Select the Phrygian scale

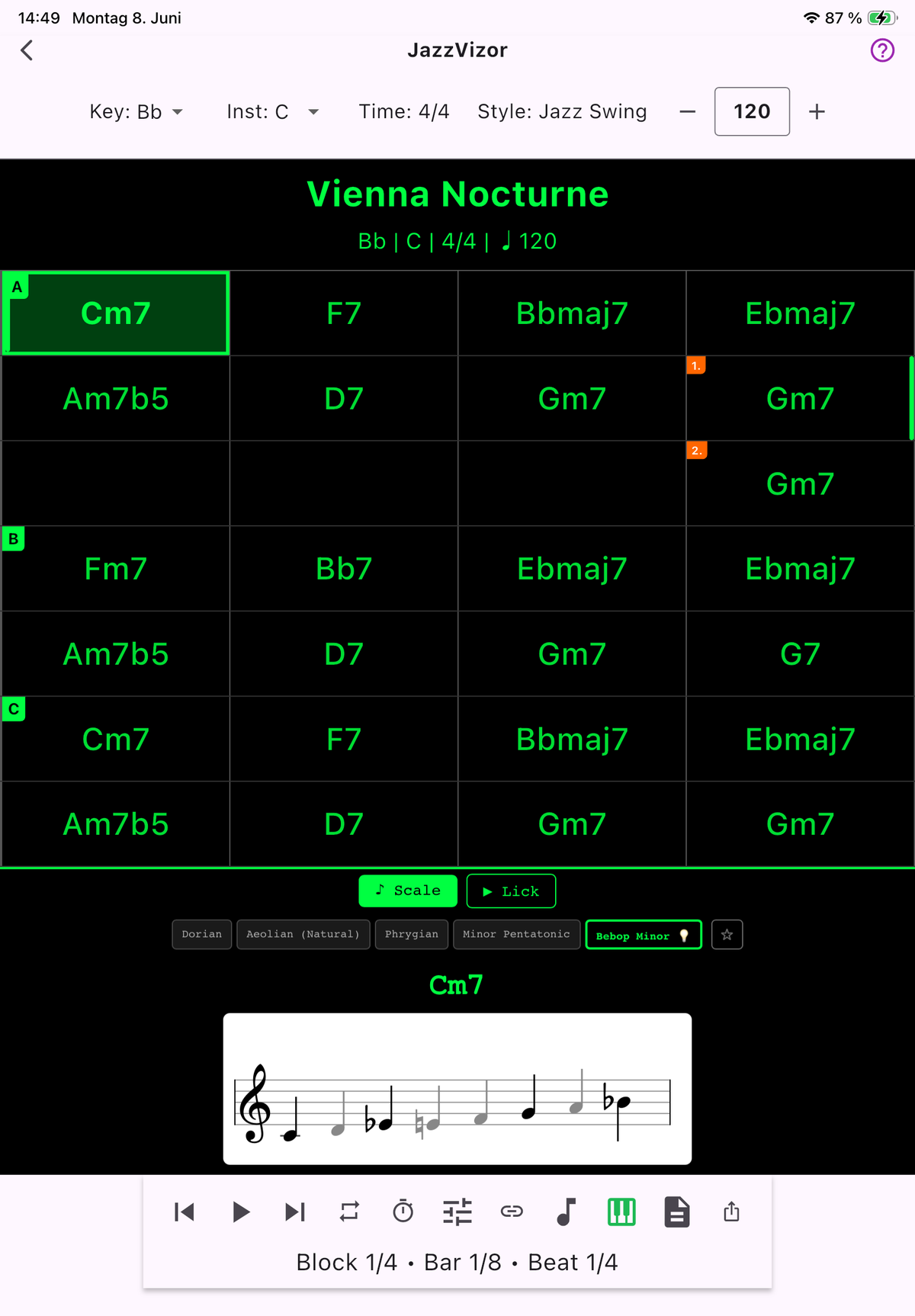click(412, 935)
